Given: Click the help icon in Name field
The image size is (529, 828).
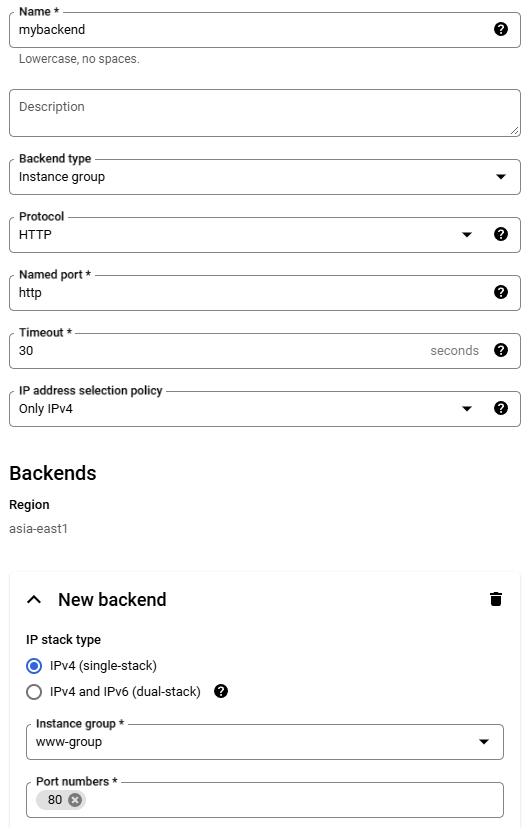Looking at the screenshot, I should [500, 29].
